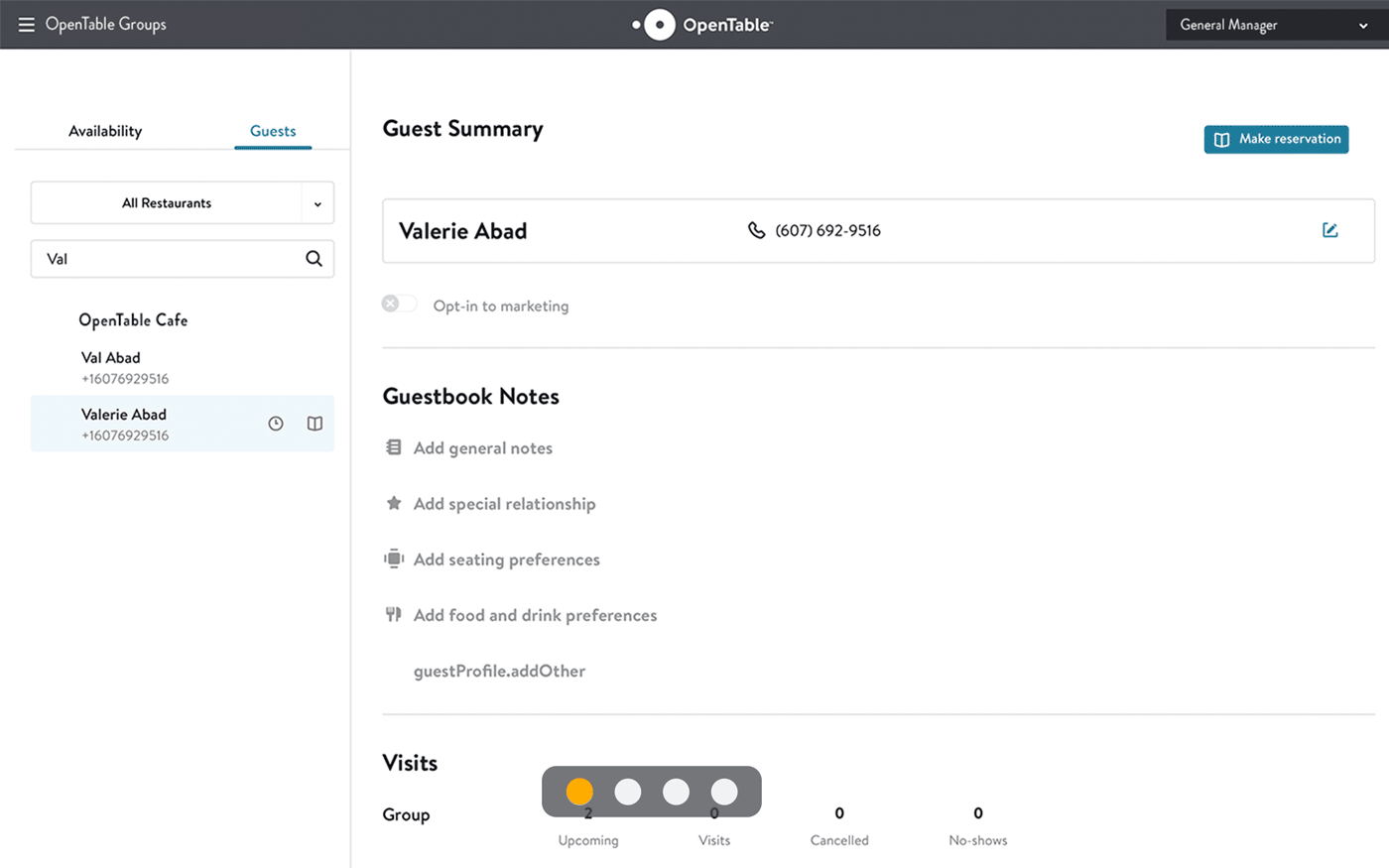Screen dimensions: 1389x868
Task: Open the hamburger menu
Action: (26, 25)
